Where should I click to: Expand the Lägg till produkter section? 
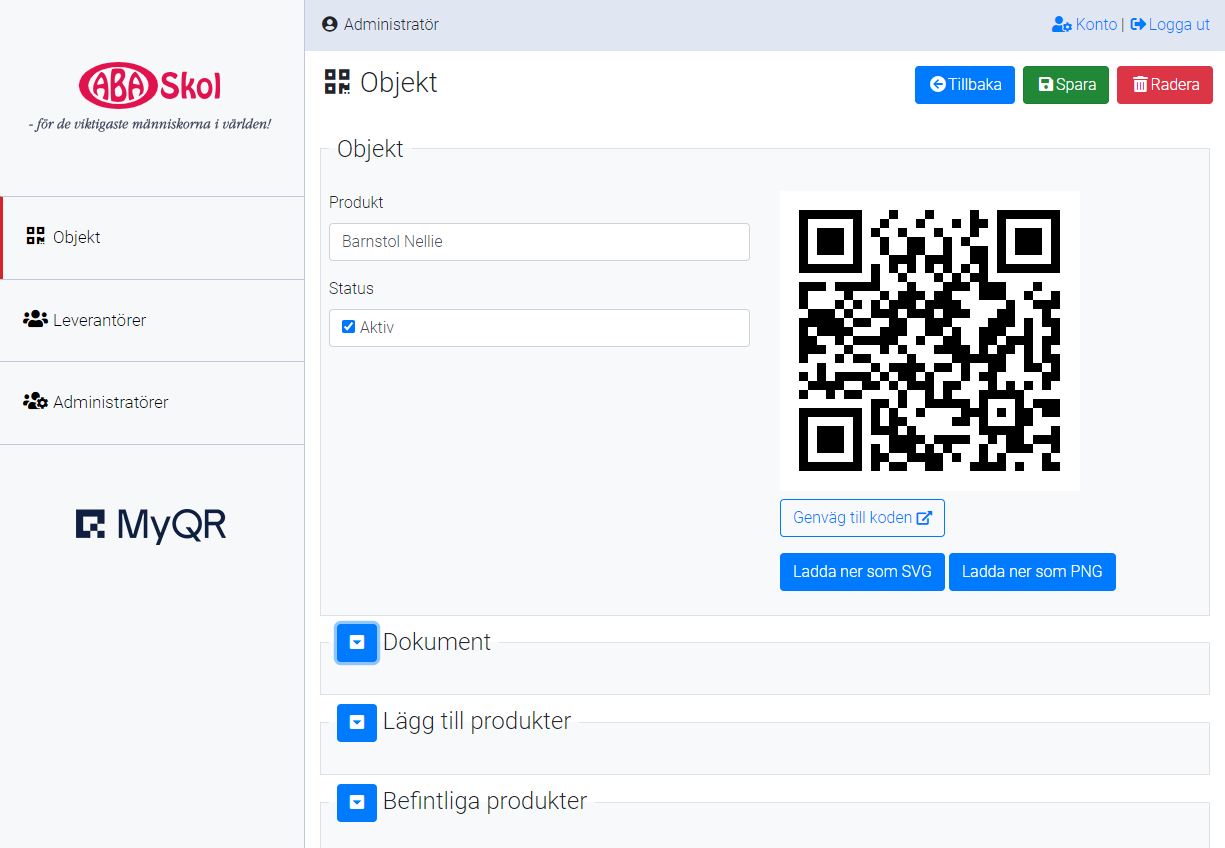(x=357, y=722)
